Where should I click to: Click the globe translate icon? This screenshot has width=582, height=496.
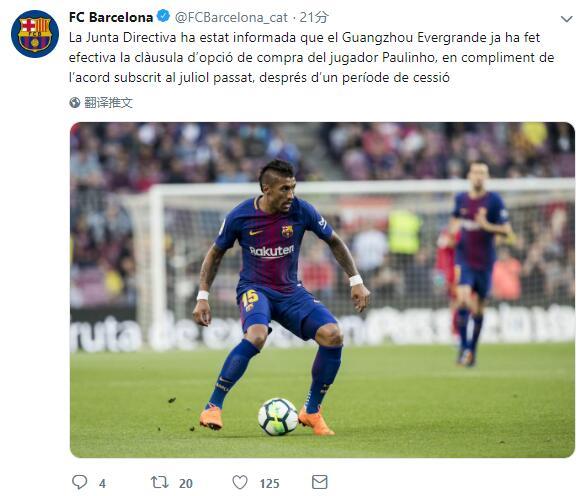(75, 102)
